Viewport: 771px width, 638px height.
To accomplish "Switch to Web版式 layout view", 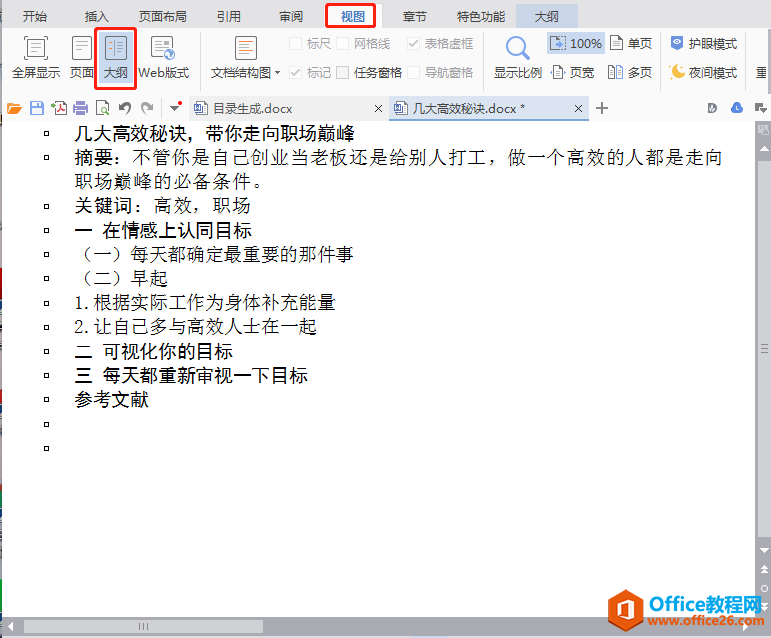I will point(163,58).
